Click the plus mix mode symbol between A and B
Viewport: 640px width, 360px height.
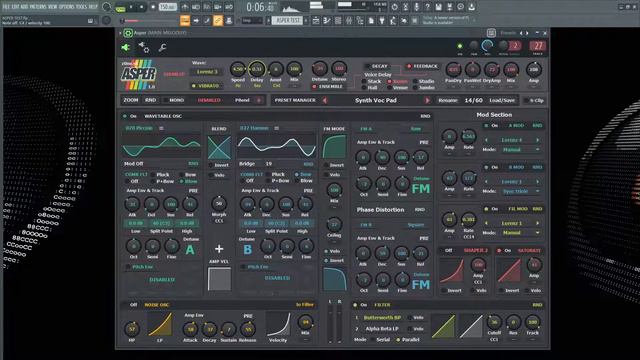[219, 249]
